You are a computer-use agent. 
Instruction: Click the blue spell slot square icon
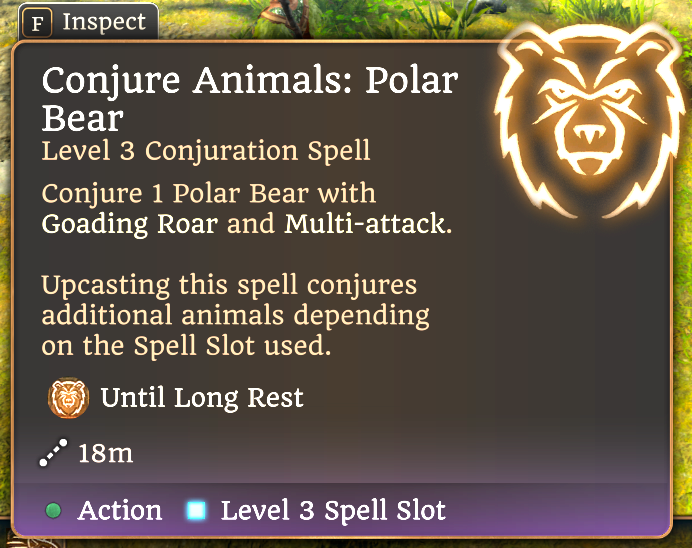coord(196,511)
